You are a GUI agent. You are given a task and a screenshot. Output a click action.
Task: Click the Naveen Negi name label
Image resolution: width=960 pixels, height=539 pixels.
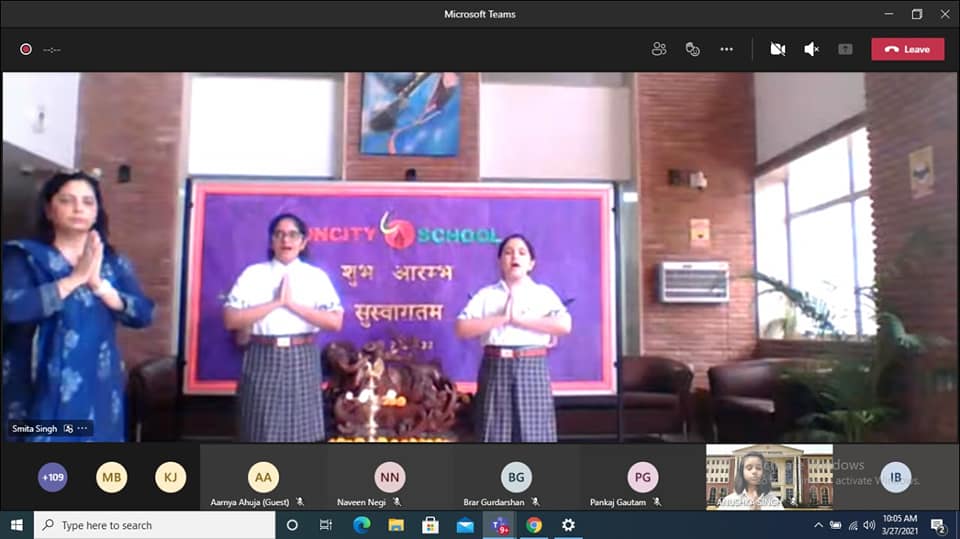pyautogui.click(x=361, y=502)
